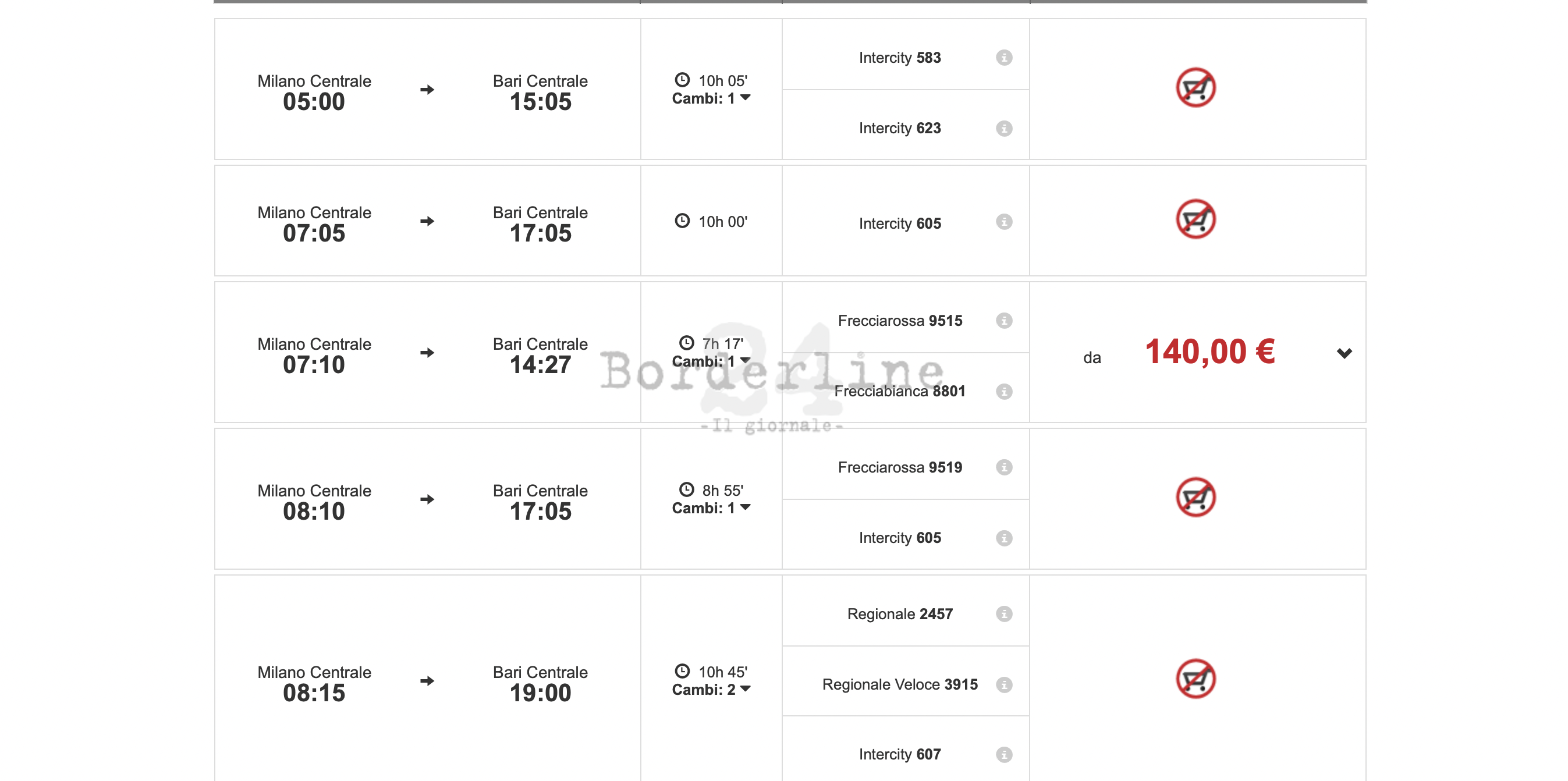Image resolution: width=1568 pixels, height=781 pixels.
Task: Select the 140,00 € price
Action: pyautogui.click(x=1209, y=352)
